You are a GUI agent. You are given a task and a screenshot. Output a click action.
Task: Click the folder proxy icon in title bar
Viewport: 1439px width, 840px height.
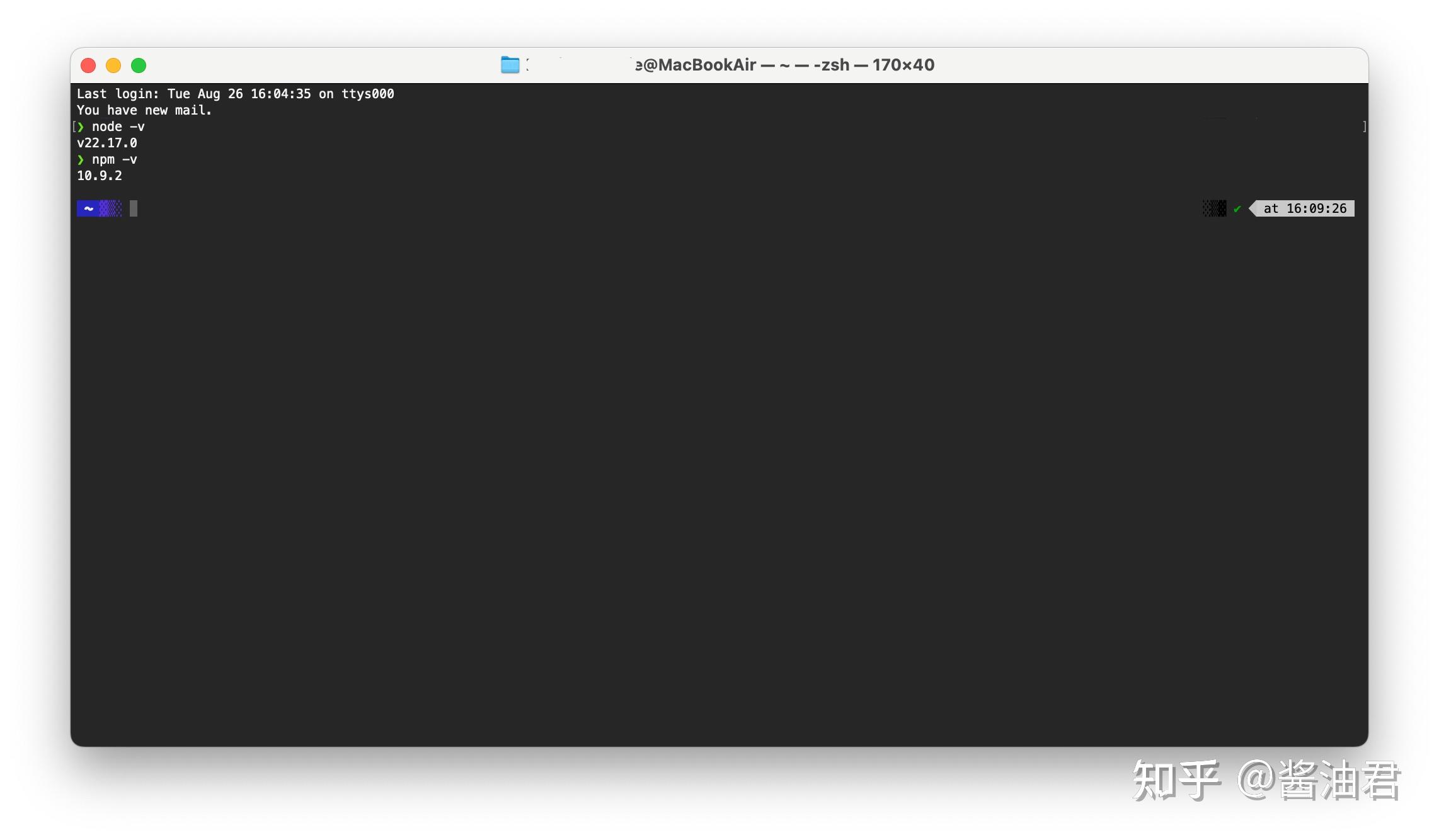point(510,65)
